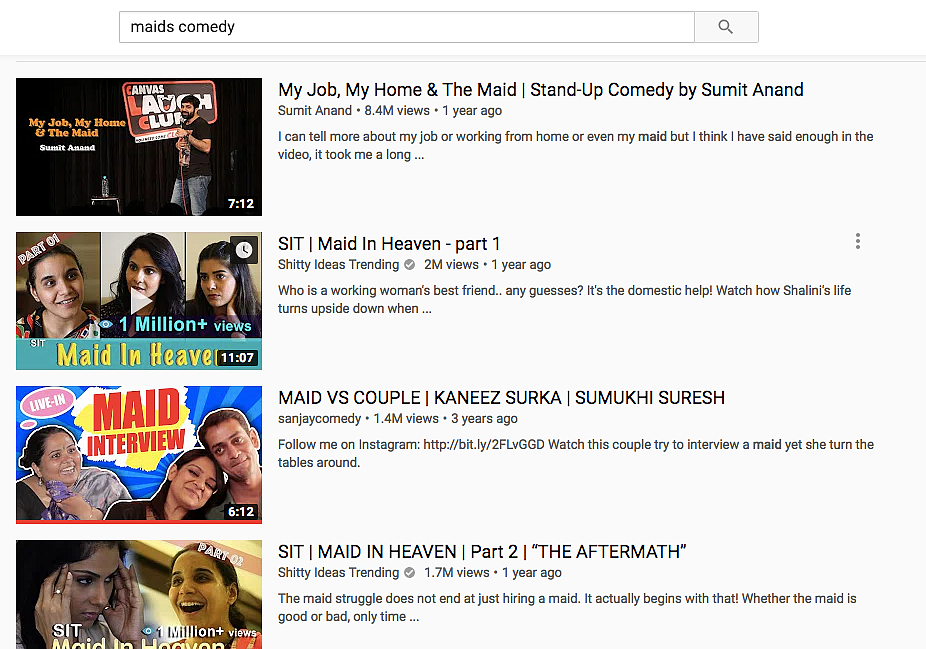Click description starting 'Who is a working woman's best friend'
The height and width of the screenshot is (649, 926).
point(565,299)
